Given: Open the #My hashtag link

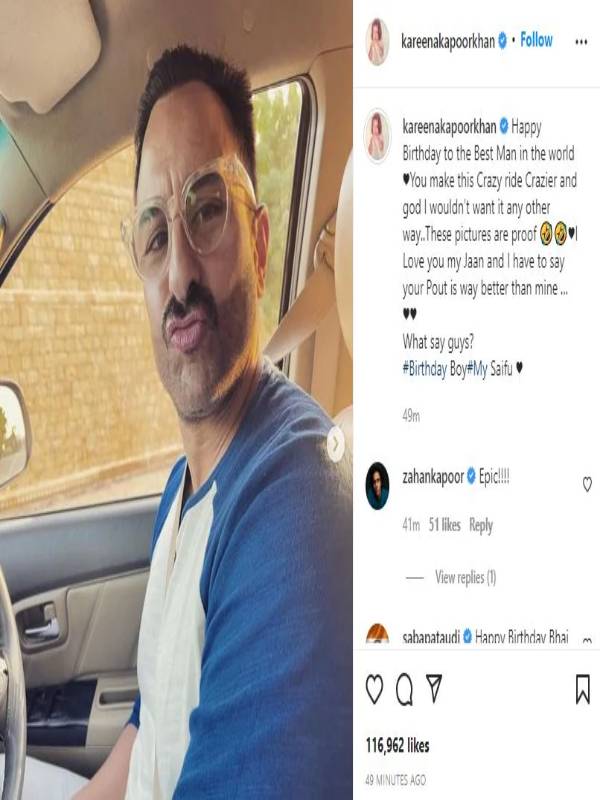Looking at the screenshot, I should (477, 369).
